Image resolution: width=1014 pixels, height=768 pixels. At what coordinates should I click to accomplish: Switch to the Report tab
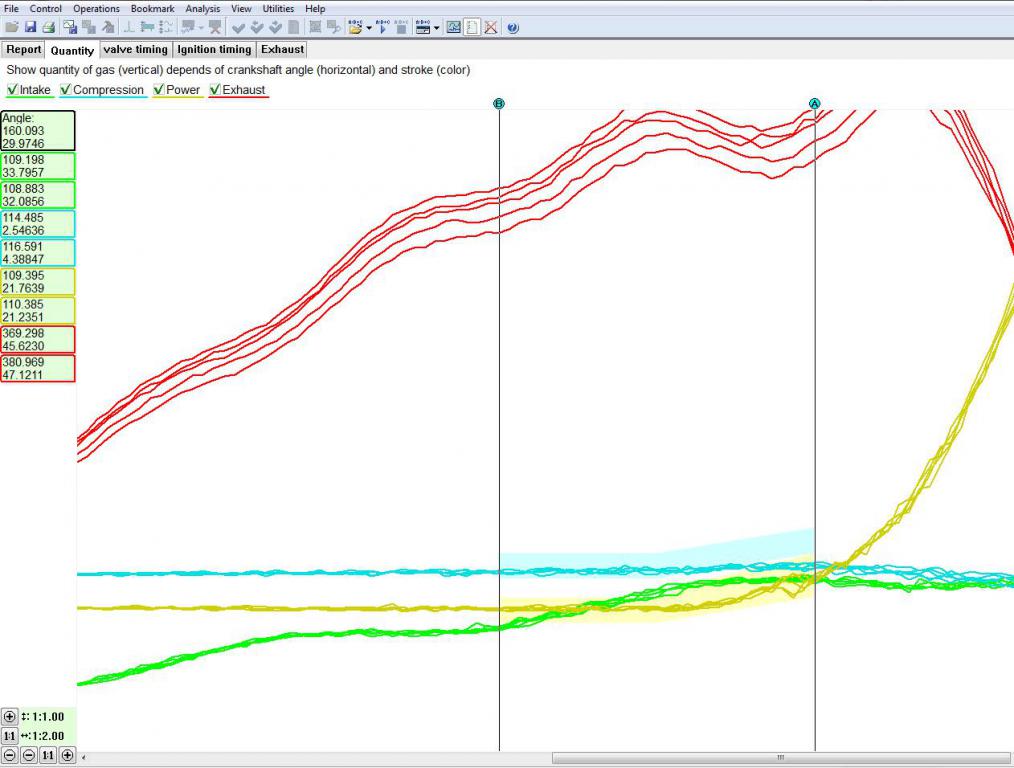[23, 50]
